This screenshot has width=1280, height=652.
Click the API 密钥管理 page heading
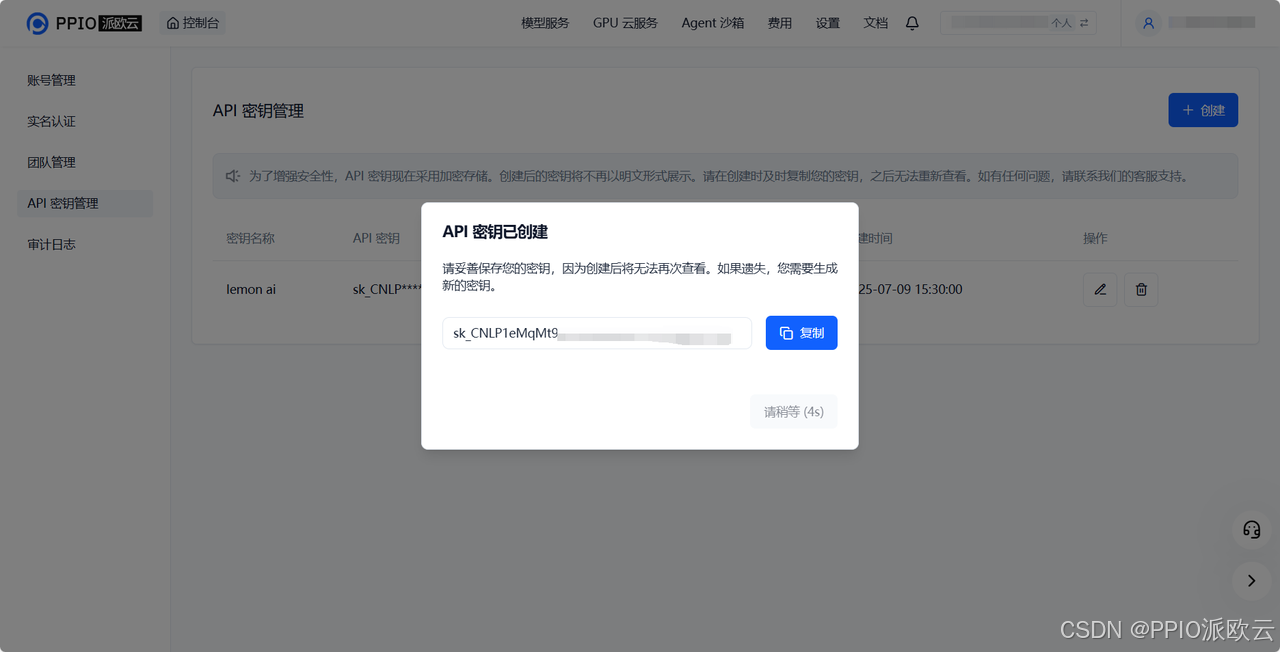coord(258,111)
